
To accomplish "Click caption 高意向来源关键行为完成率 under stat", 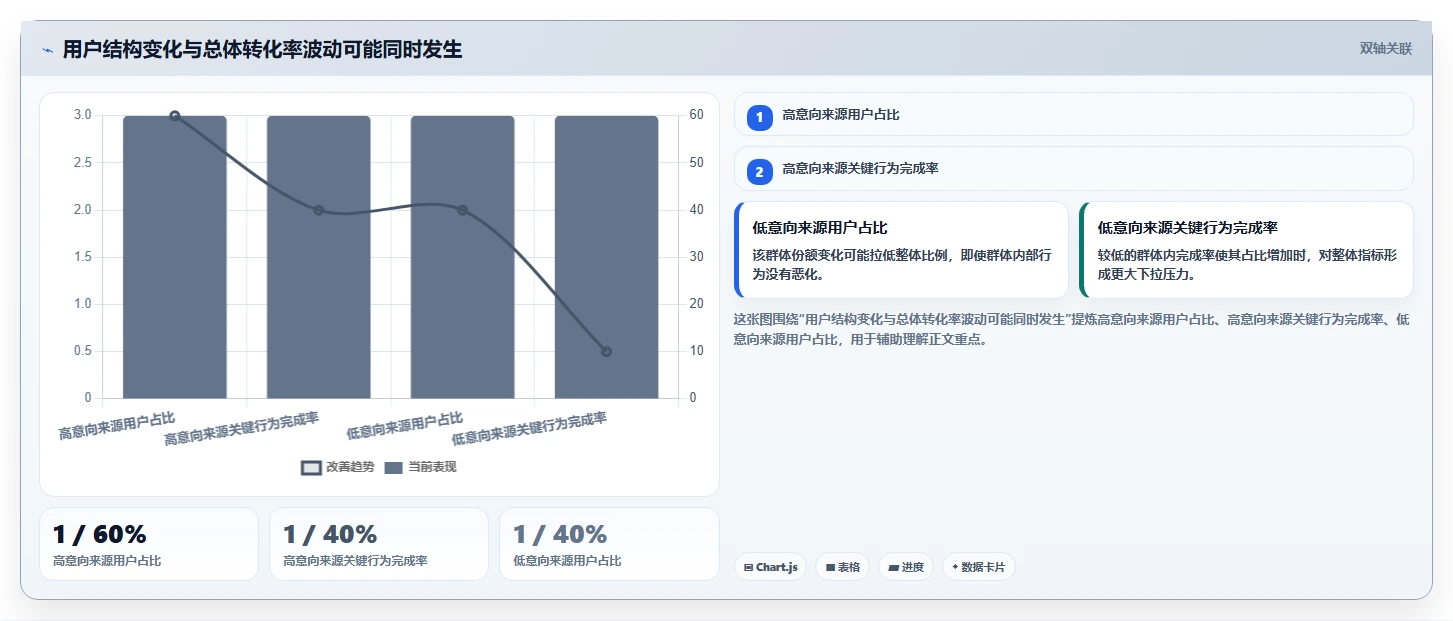I will [x=355, y=561].
